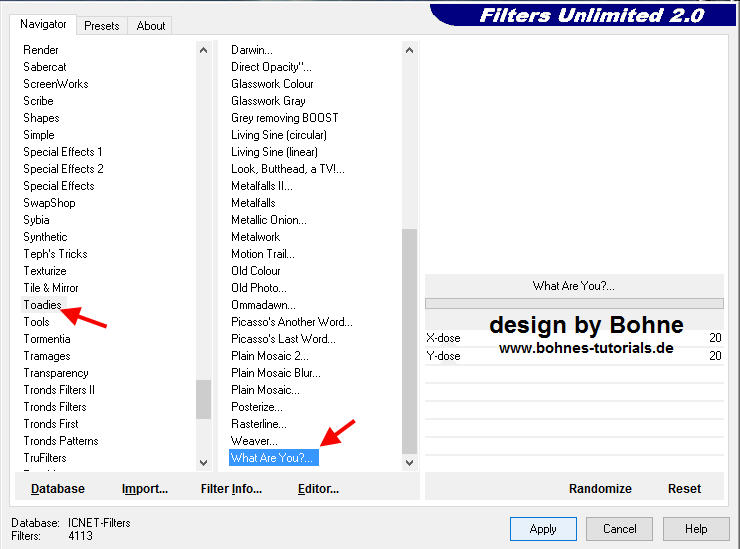Click Import... to add filters
Screen dimensions: 740x549
(144, 489)
